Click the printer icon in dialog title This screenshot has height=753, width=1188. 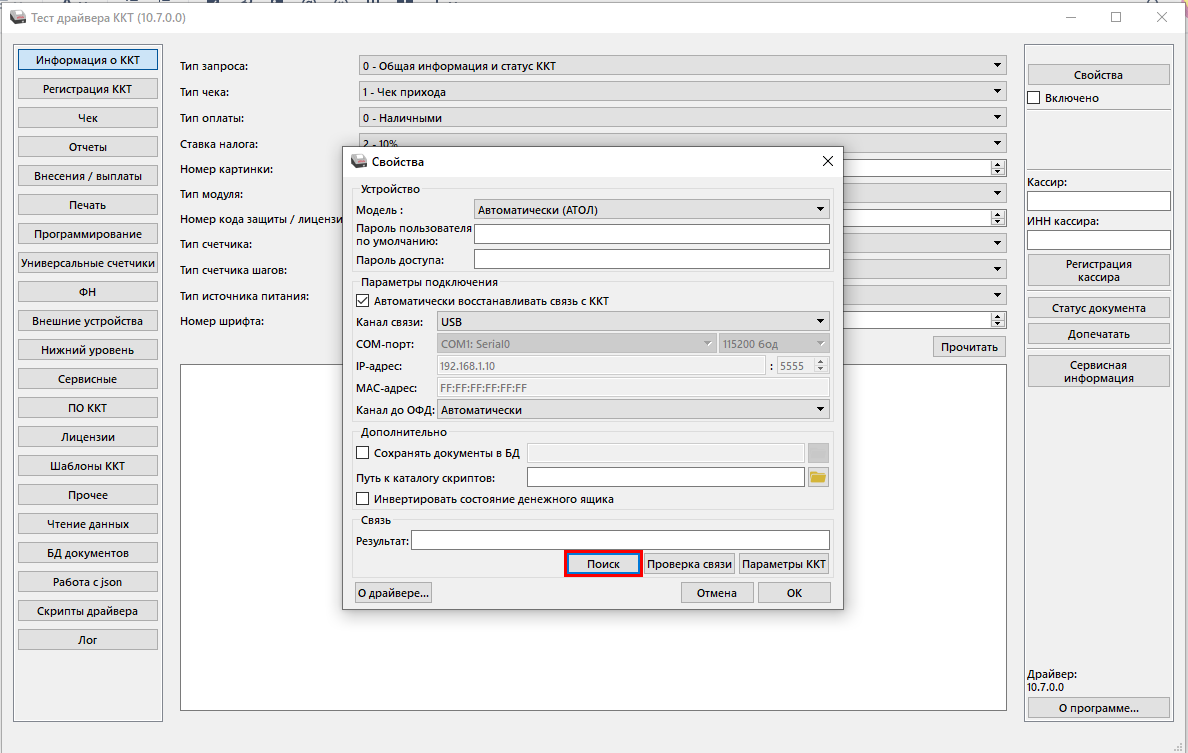point(359,161)
